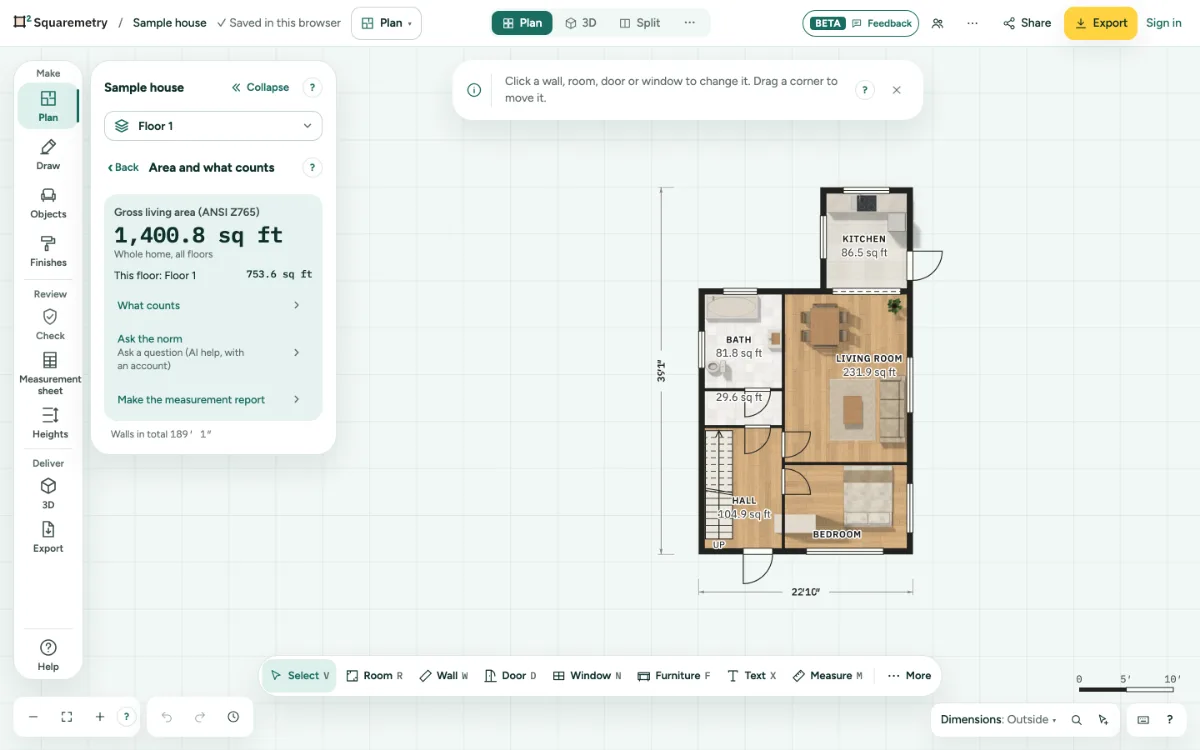
Task: Select the Measure tool
Action: tap(828, 676)
